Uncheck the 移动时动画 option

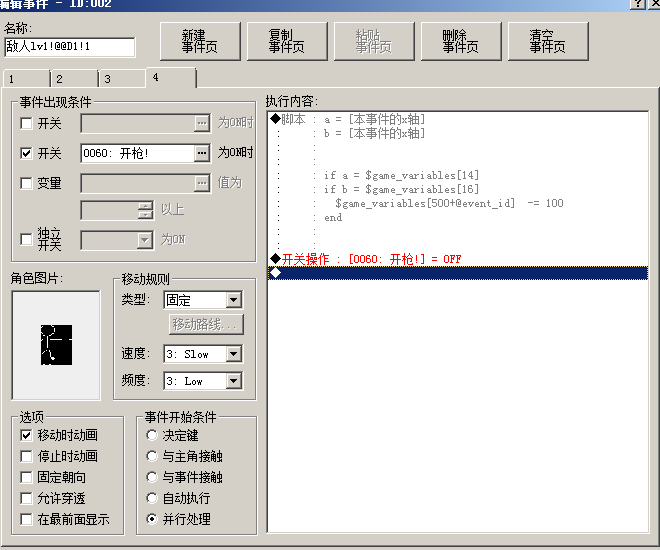26,435
